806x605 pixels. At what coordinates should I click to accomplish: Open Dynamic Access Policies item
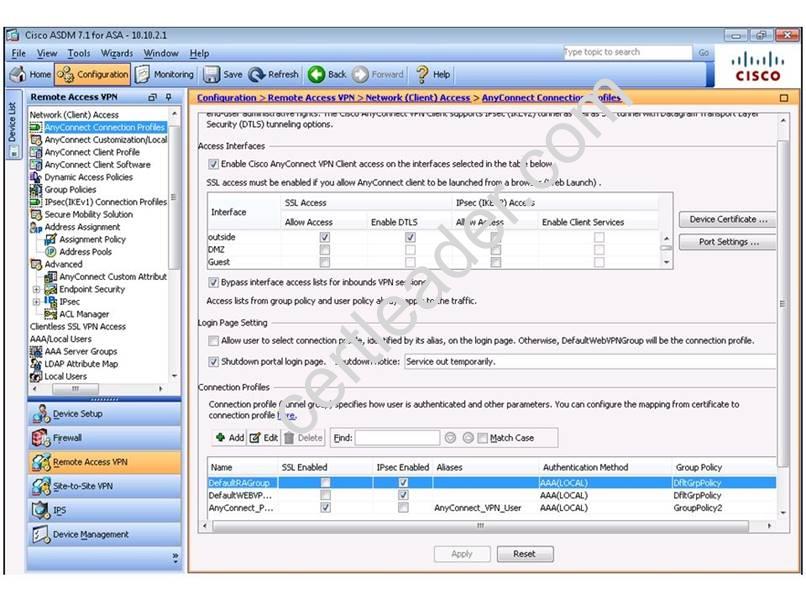pos(88,177)
